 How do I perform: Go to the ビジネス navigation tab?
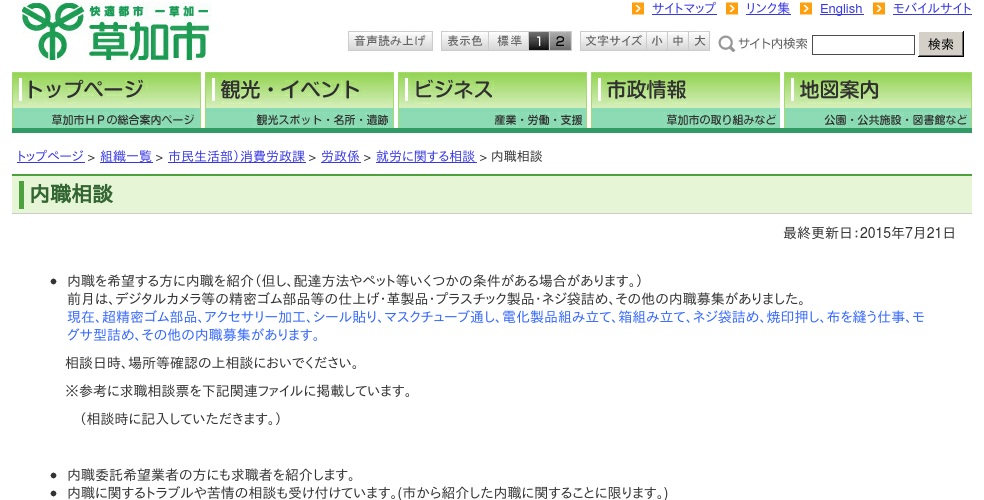point(492,100)
